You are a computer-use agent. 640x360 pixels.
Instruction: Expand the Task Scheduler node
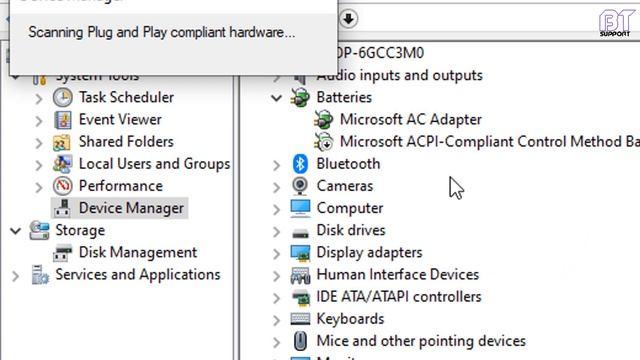click(38, 98)
